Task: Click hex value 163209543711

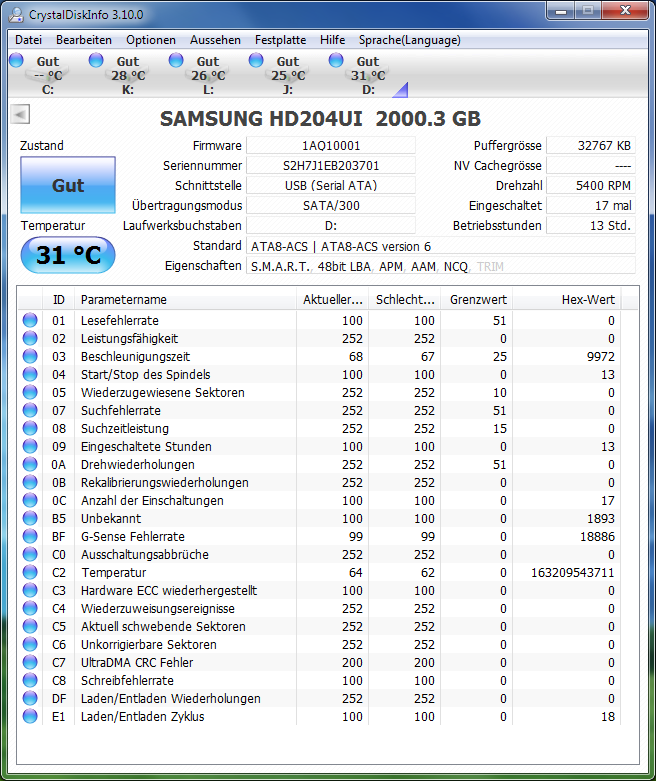Action: click(572, 572)
